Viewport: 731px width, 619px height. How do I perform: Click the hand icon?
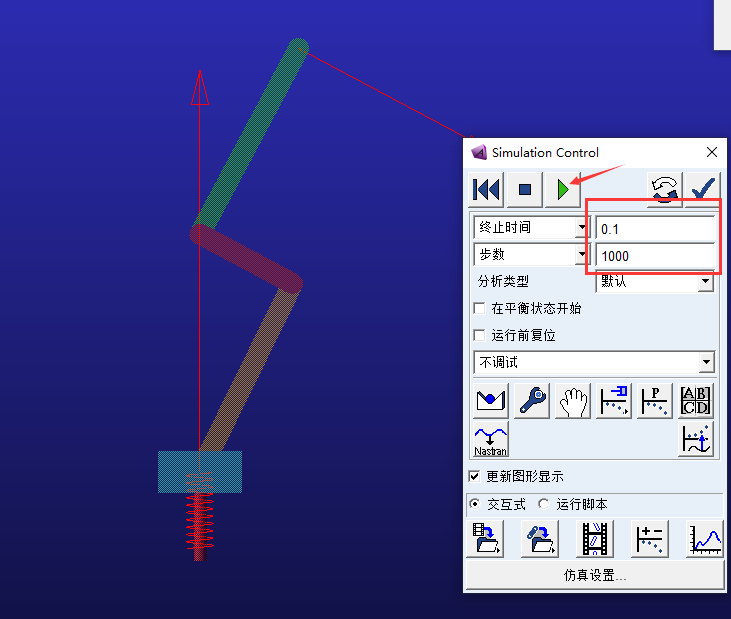point(573,401)
